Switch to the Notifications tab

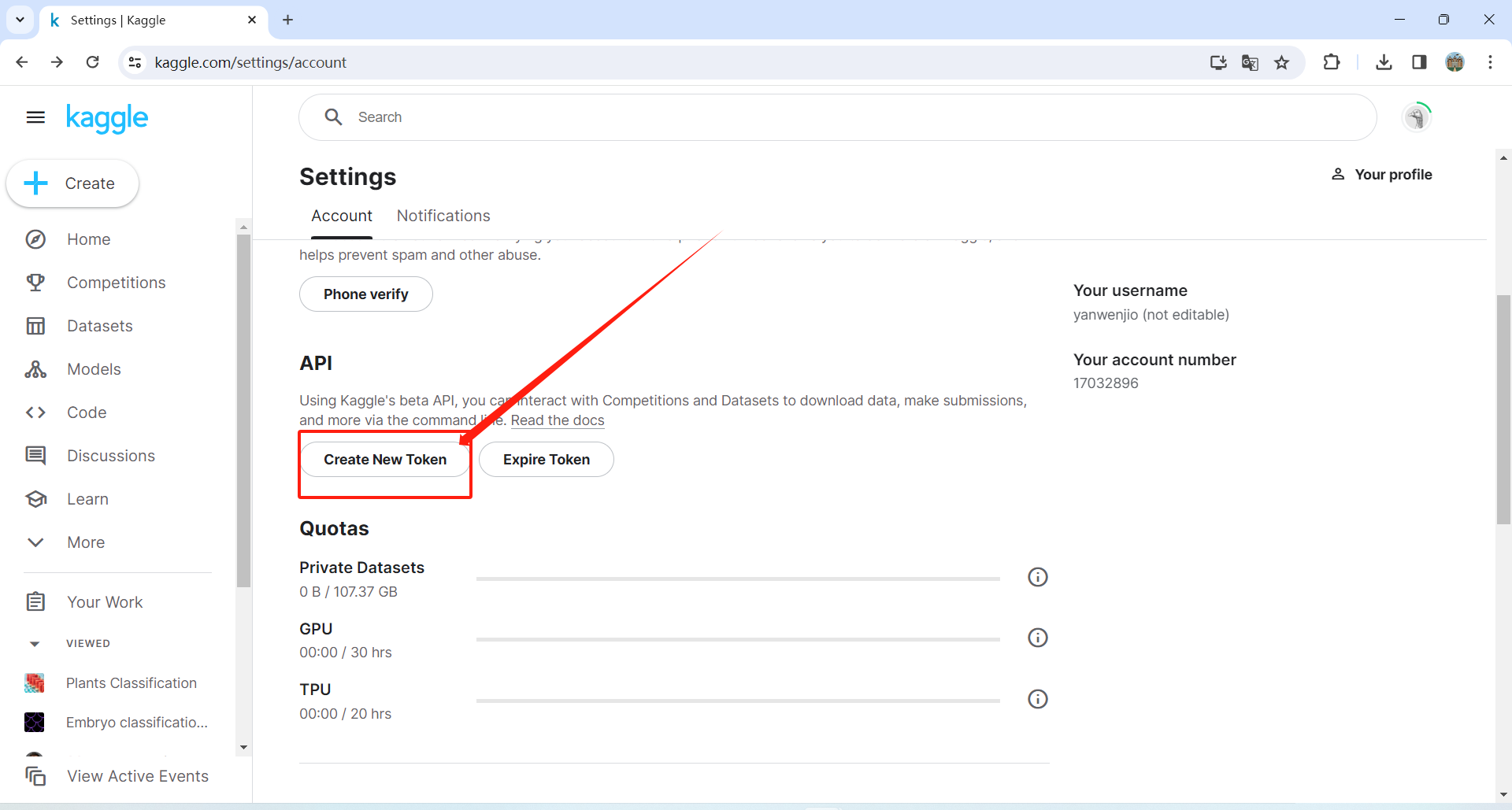443,216
